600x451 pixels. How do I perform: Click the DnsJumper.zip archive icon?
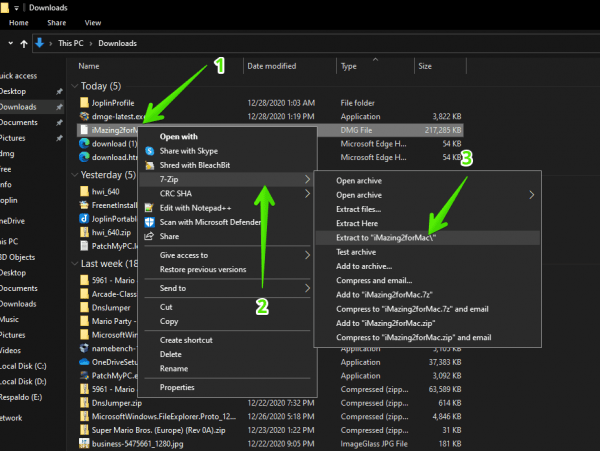84,403
